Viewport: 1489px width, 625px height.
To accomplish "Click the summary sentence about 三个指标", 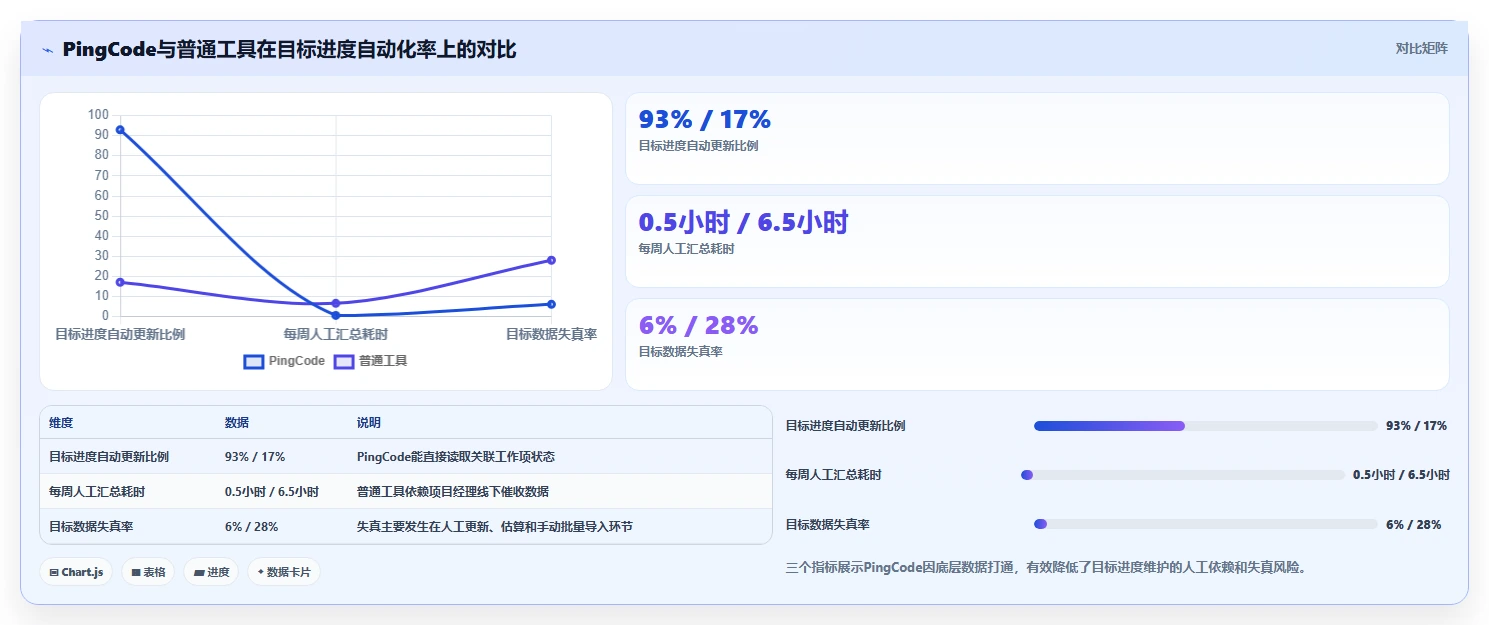I will [1046, 568].
